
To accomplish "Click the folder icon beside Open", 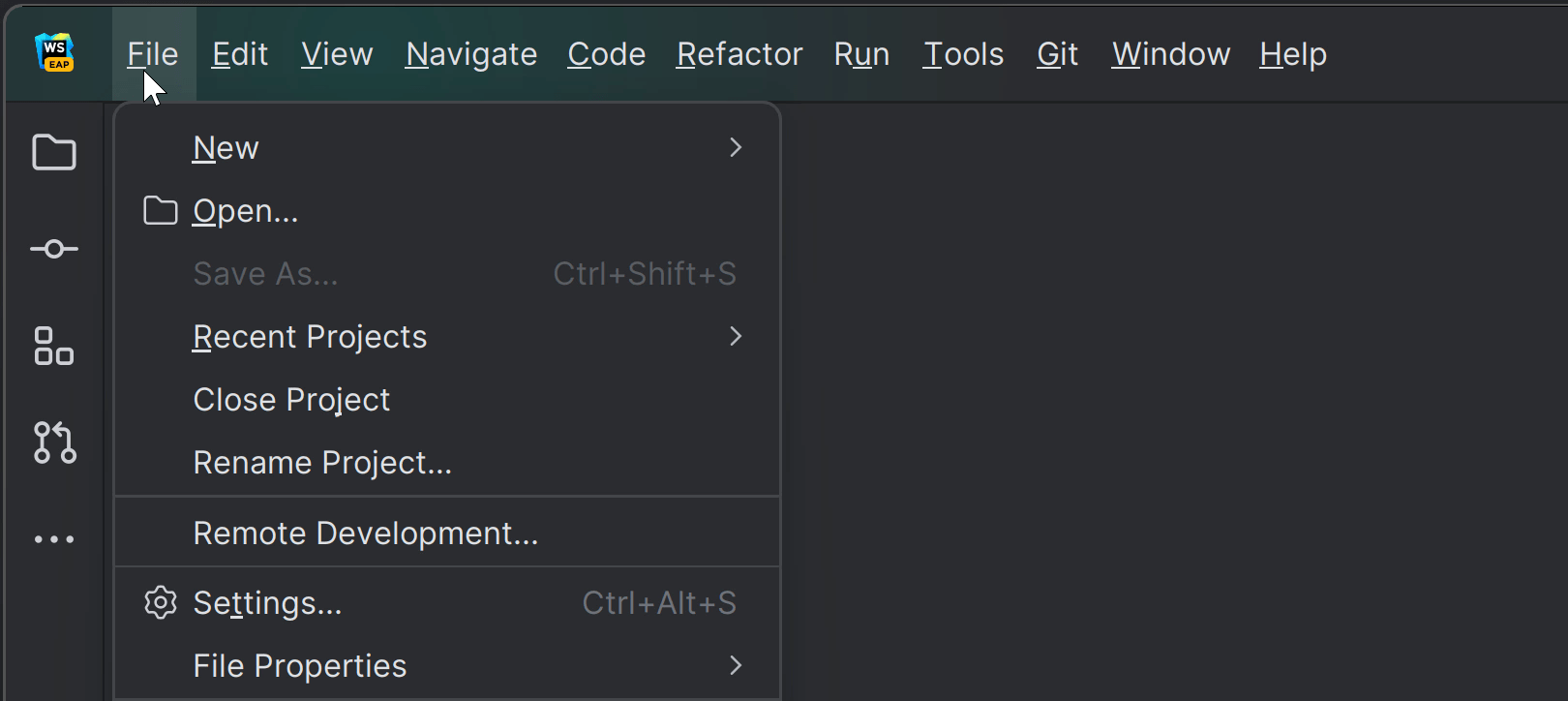I will (x=161, y=210).
